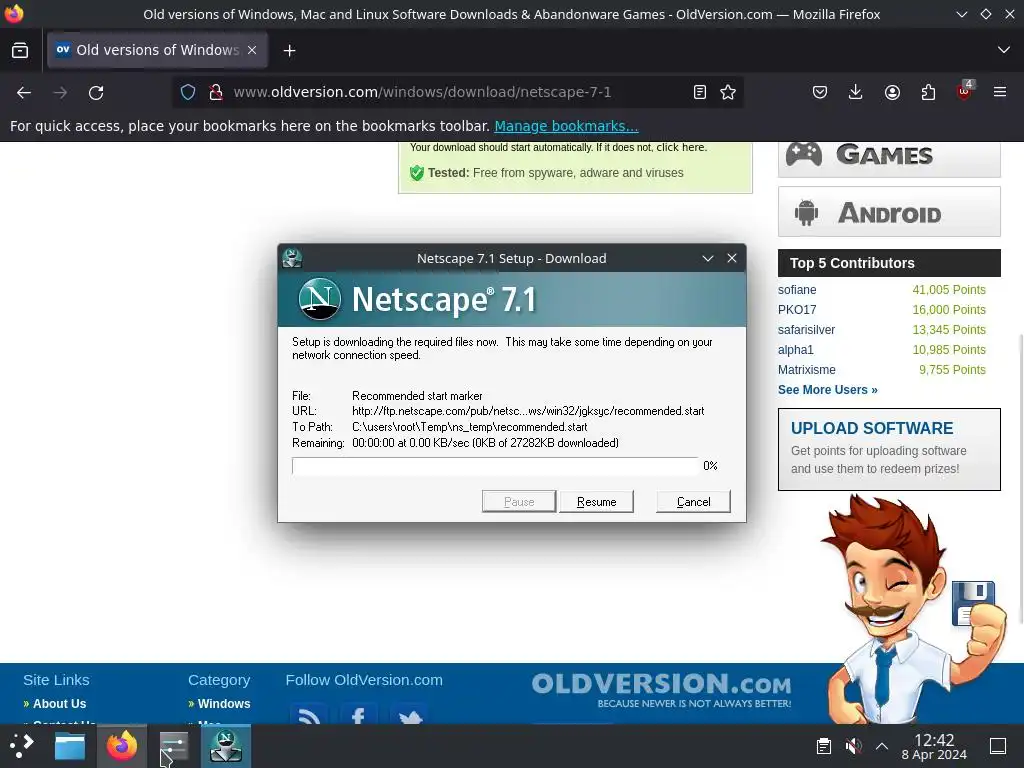Open the tracking protection shield icon
1024x768 pixels.
point(188,92)
